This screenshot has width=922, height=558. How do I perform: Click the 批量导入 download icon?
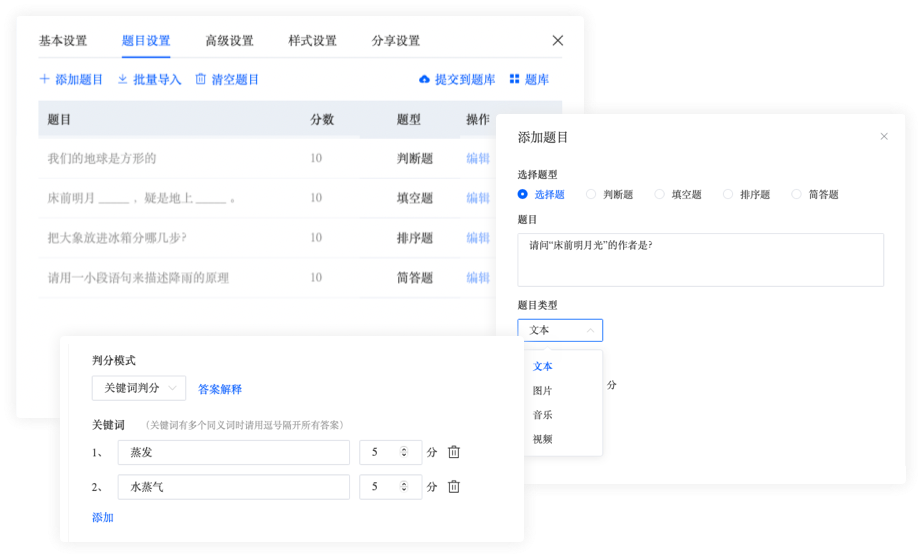point(122,79)
